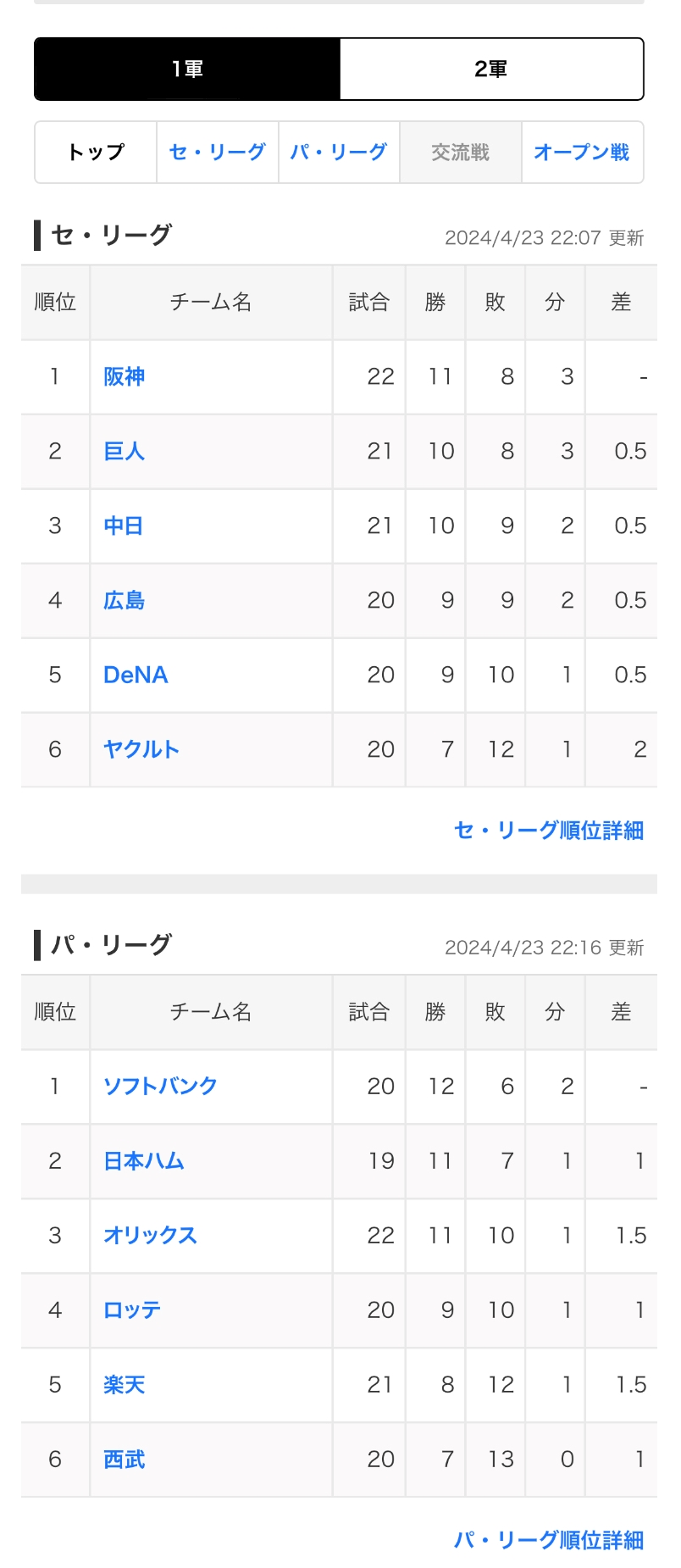681x1568 pixels.
Task: Open the 巨人 team link
Action: point(125,451)
